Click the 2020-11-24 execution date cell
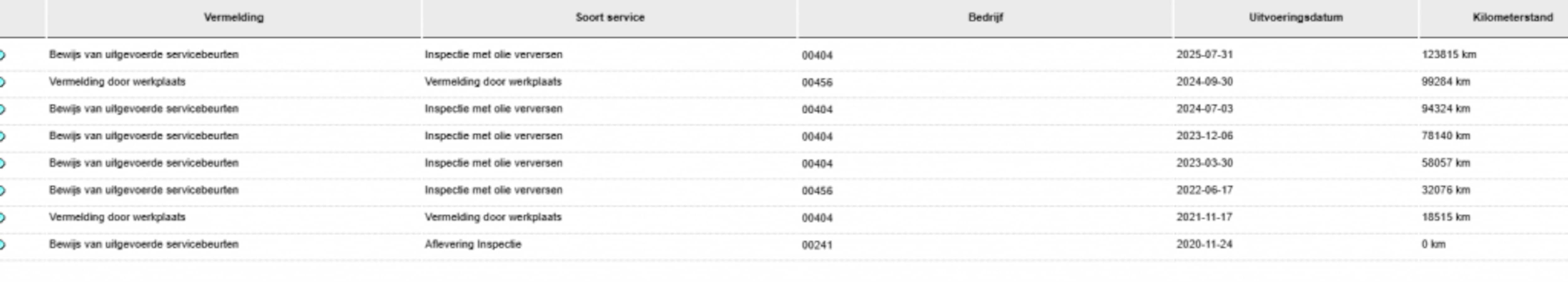Viewport: 1568px width, 282px height. click(1205, 244)
